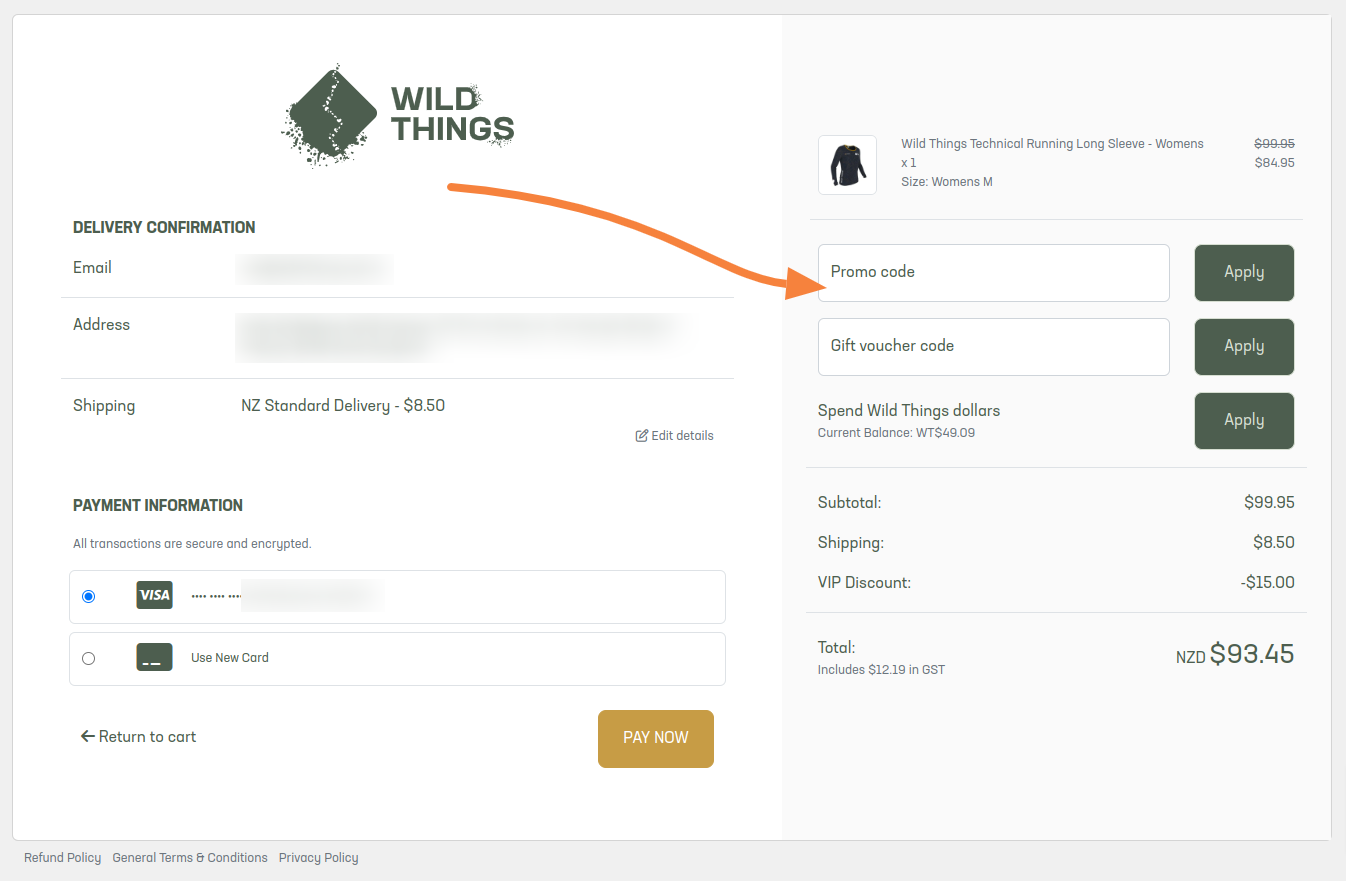Screen dimensions: 1346x881
Task: Open General Terms & Conditions link
Action: pos(190,858)
